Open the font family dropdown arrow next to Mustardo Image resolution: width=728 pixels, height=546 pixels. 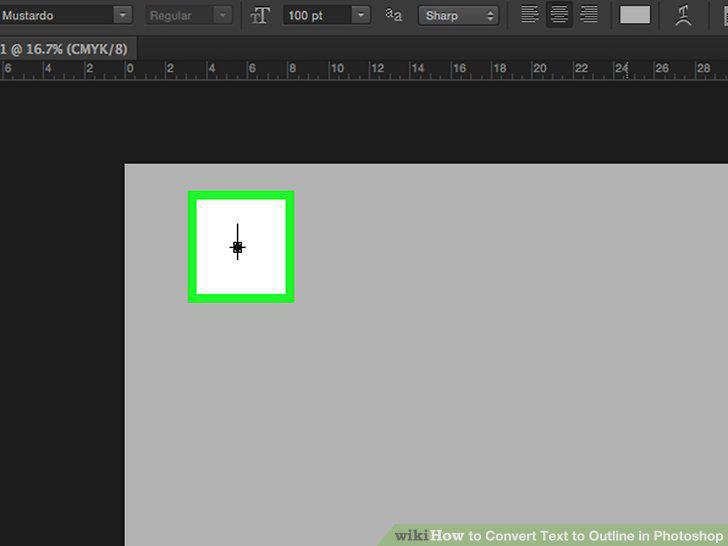click(123, 15)
